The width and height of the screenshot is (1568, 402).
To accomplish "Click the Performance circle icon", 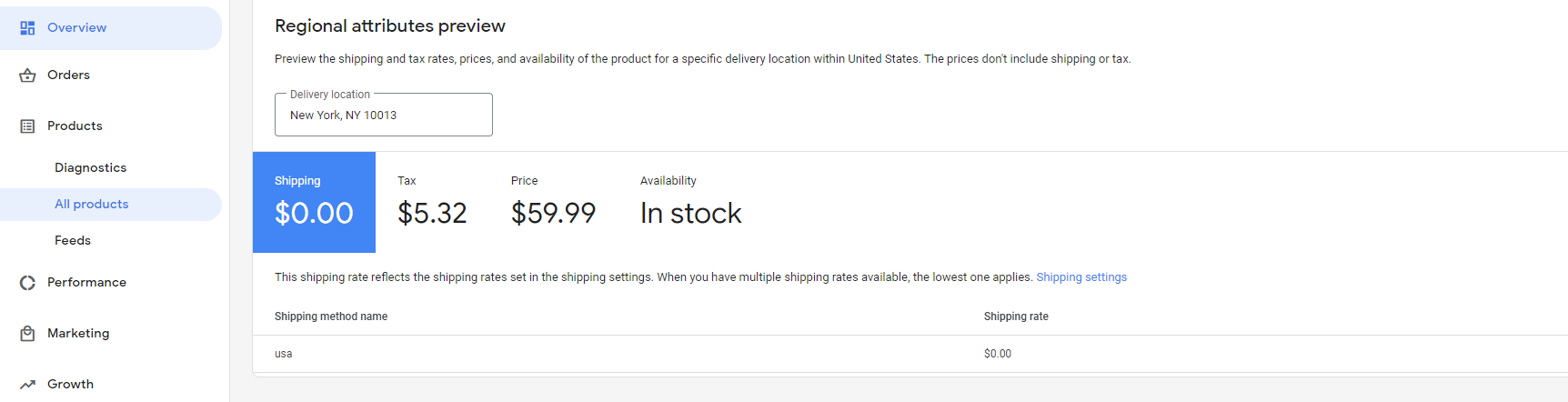I will point(27,283).
